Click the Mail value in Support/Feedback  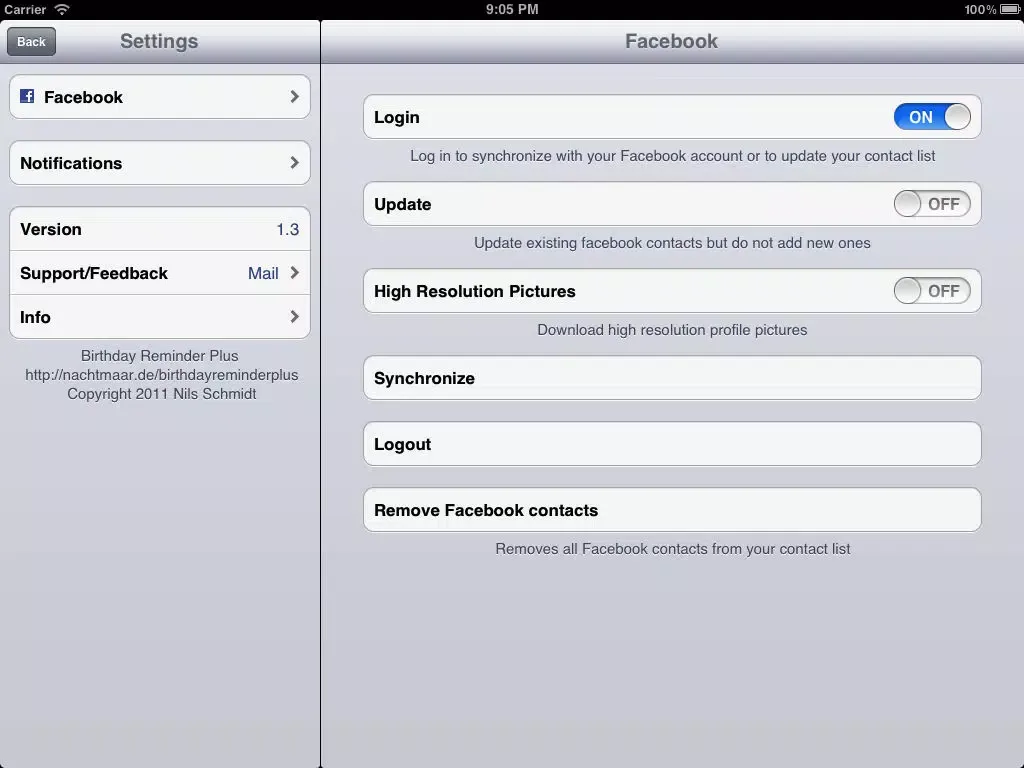click(x=263, y=273)
